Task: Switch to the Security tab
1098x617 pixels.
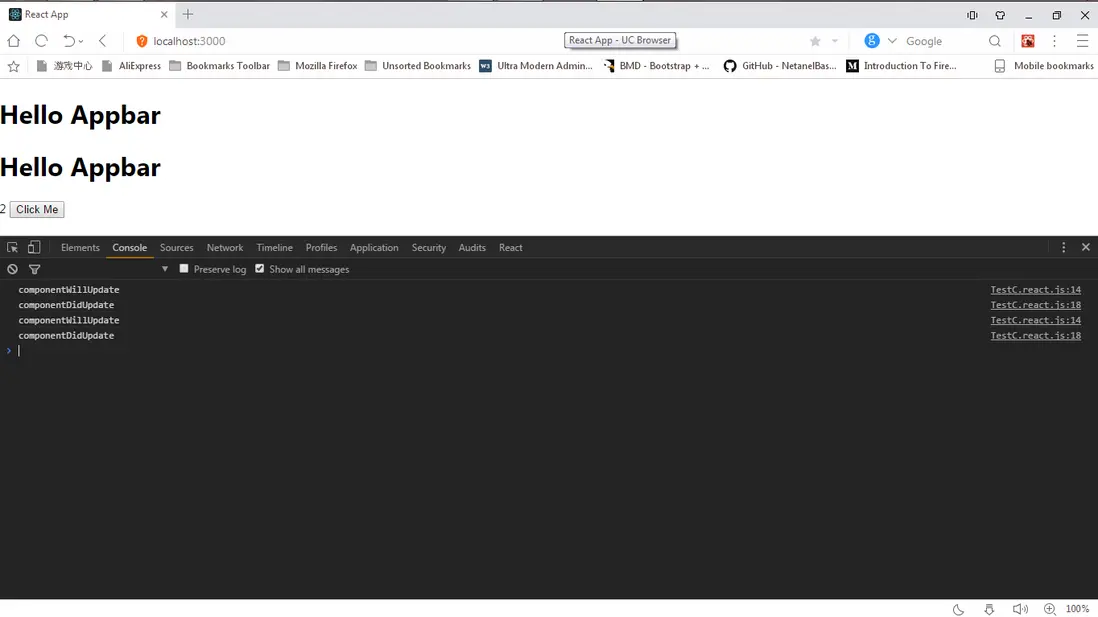Action: pyautogui.click(x=429, y=247)
